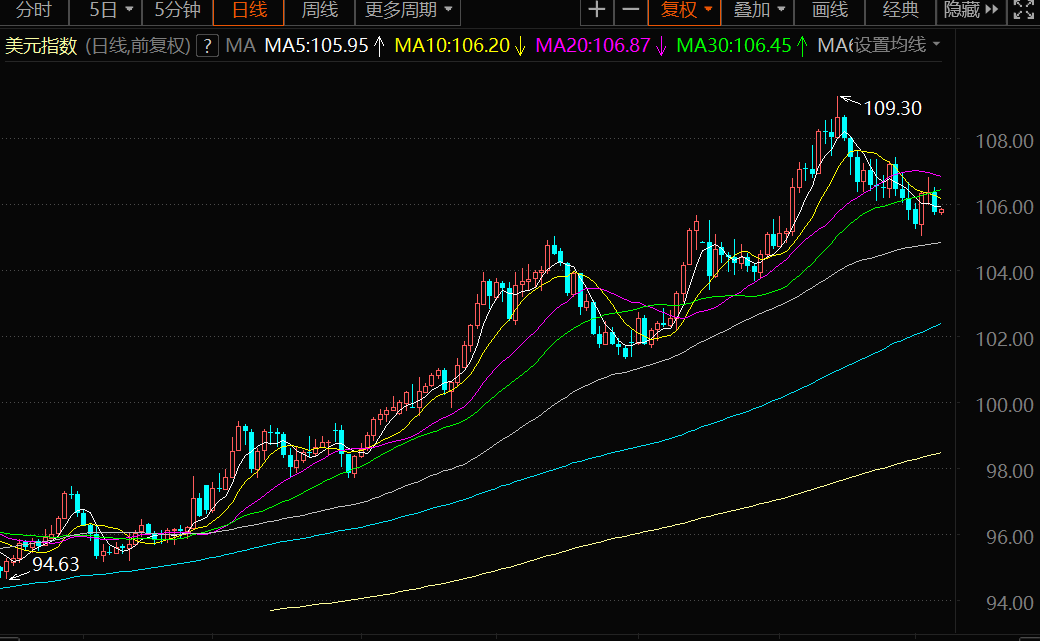Expand the 叠加 overlay dropdown
The width and height of the screenshot is (1040, 641).
point(758,11)
